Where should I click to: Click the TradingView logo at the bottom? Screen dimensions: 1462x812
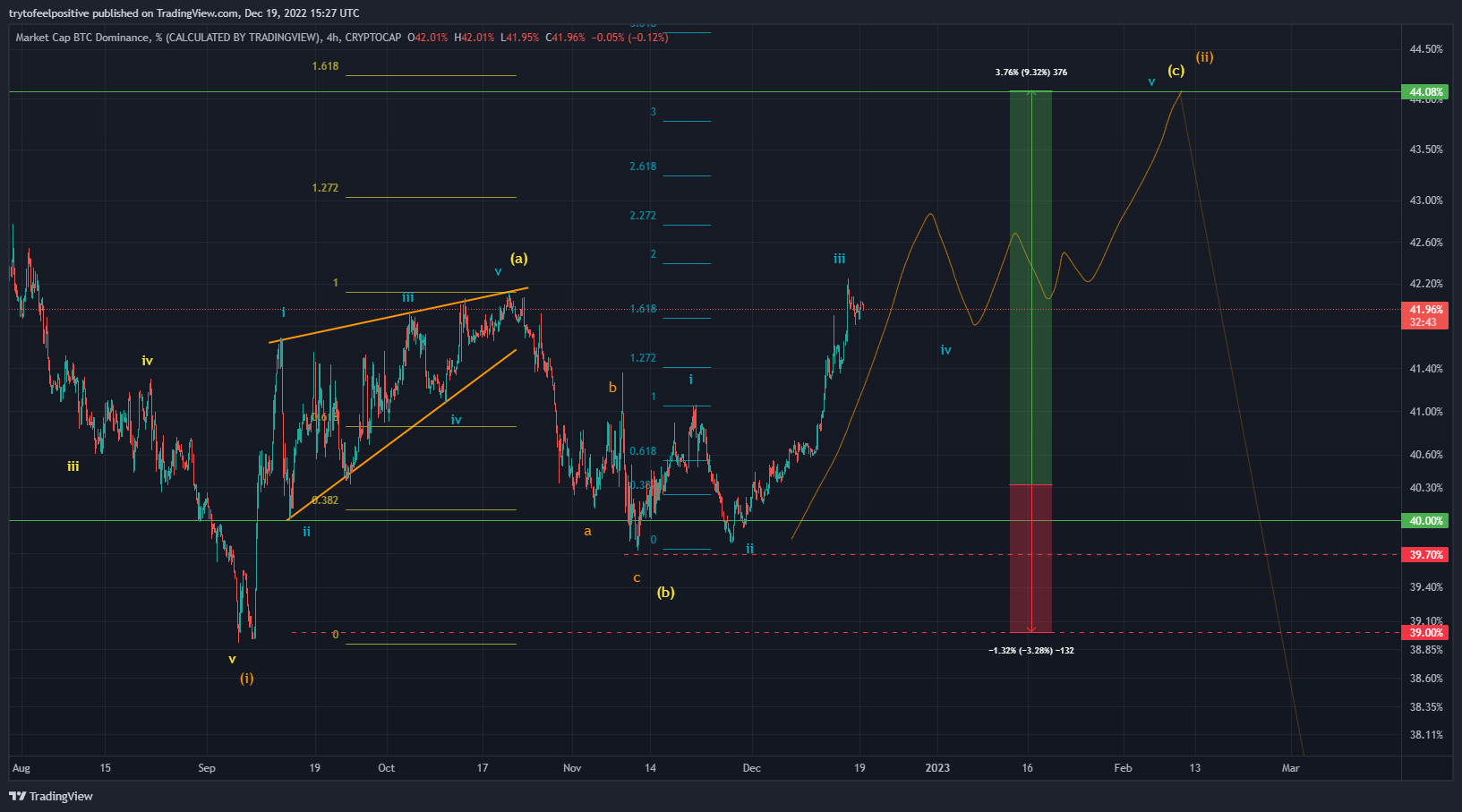point(51,796)
